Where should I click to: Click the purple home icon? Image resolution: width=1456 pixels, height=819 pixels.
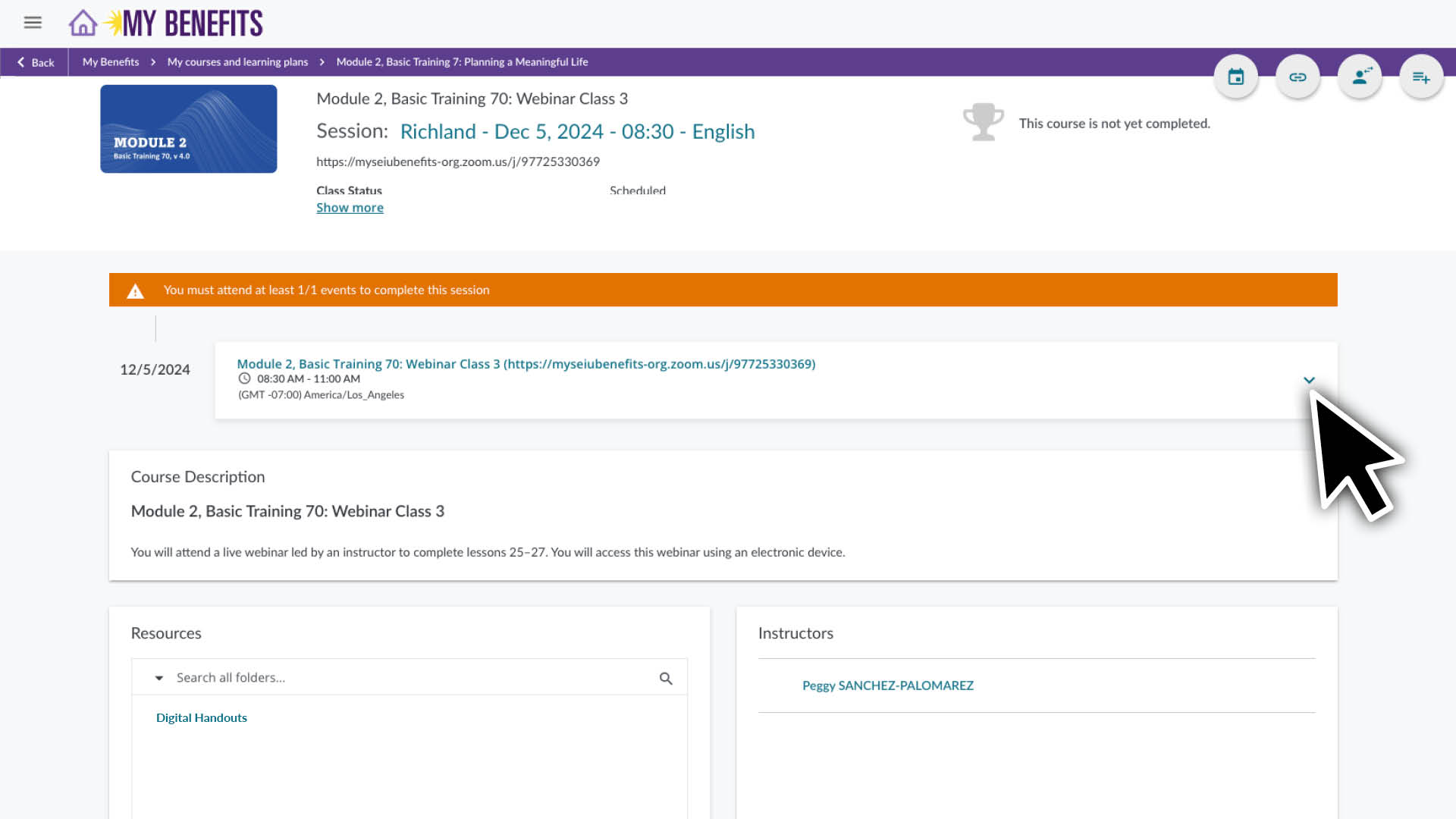pyautogui.click(x=83, y=23)
